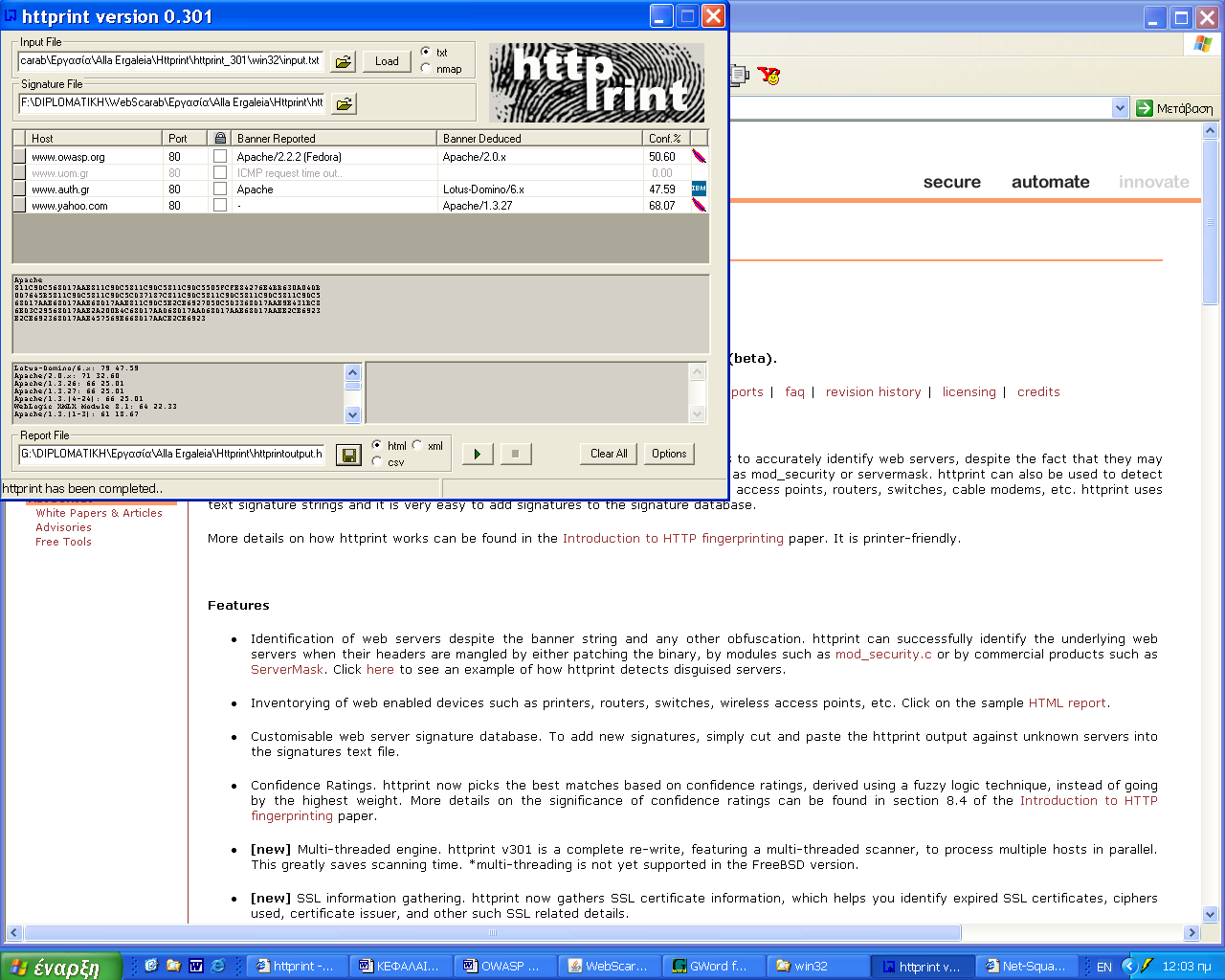
Task: Open the innovate tab on website
Action: click(x=1154, y=182)
